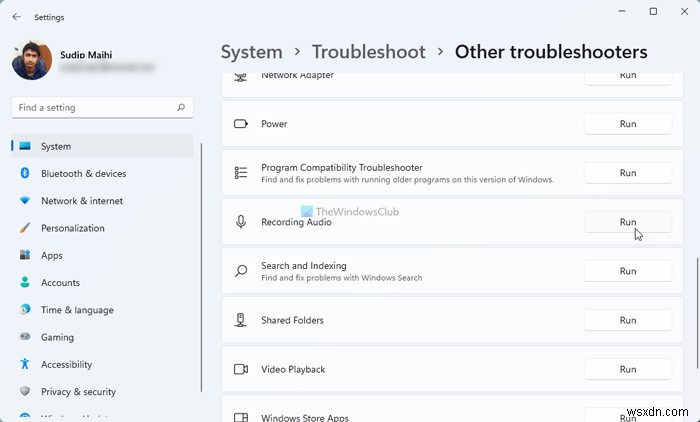Click the Gaming controller icon in sidebar

click(25, 337)
